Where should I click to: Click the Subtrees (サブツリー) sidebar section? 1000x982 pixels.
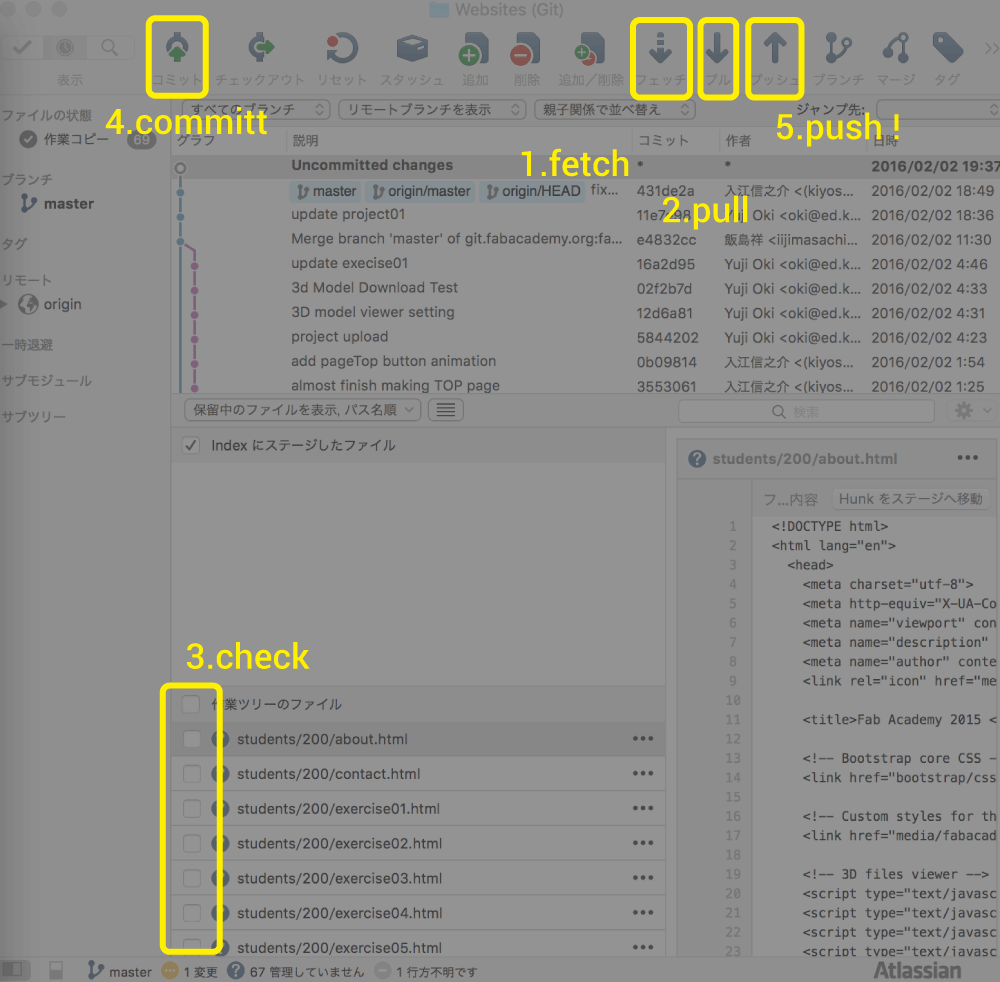[x=34, y=416]
